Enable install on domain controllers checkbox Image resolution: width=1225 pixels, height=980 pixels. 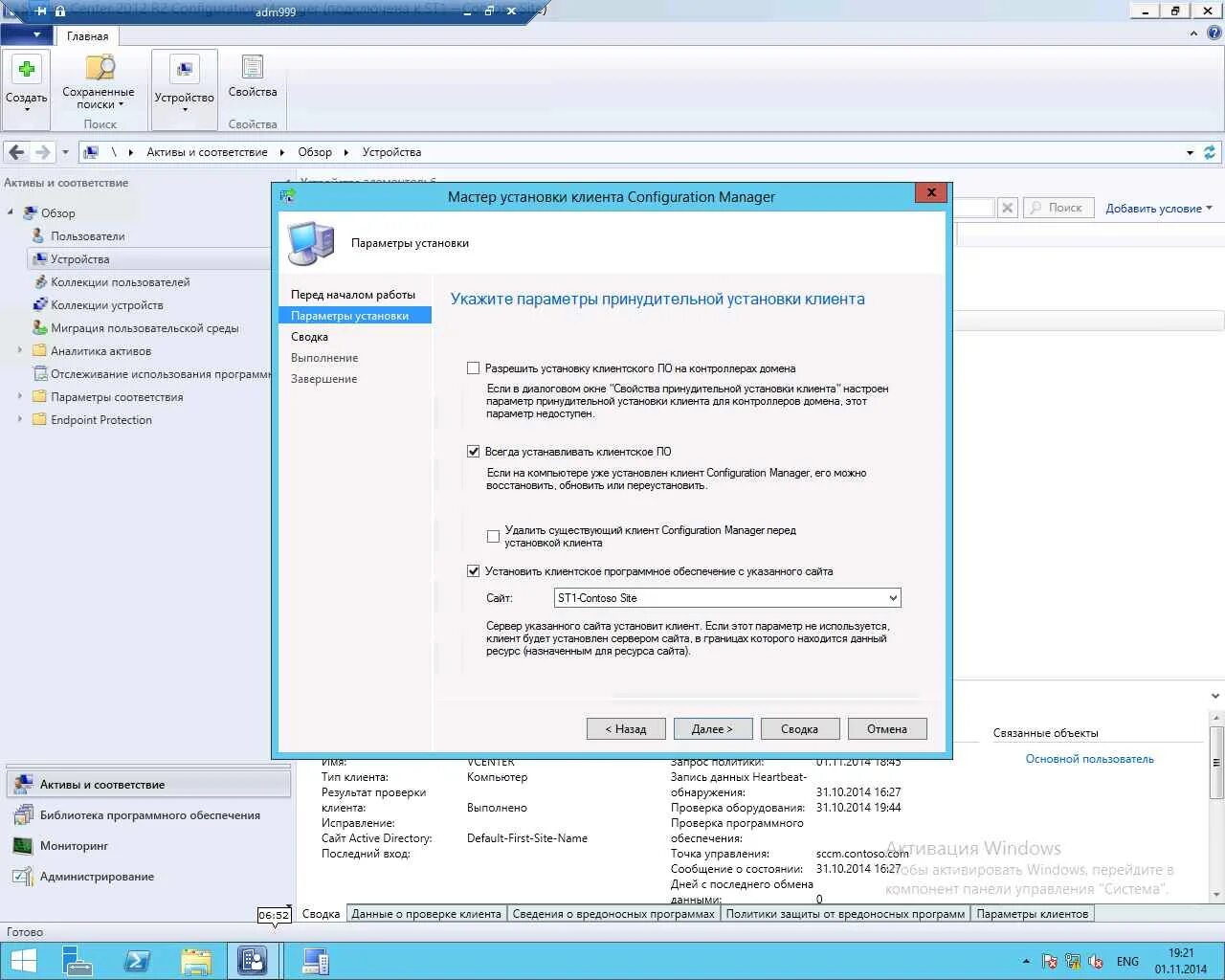[473, 368]
